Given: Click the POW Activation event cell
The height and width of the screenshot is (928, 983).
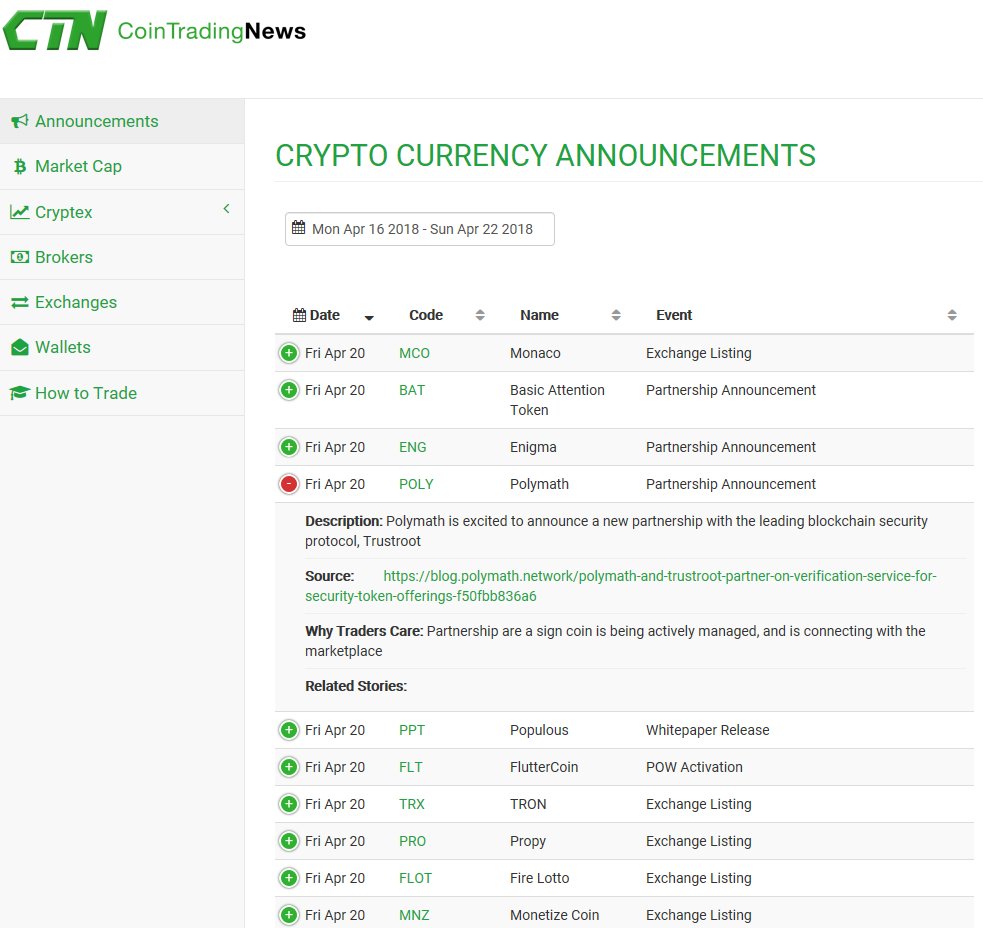Looking at the screenshot, I should click(x=694, y=767).
